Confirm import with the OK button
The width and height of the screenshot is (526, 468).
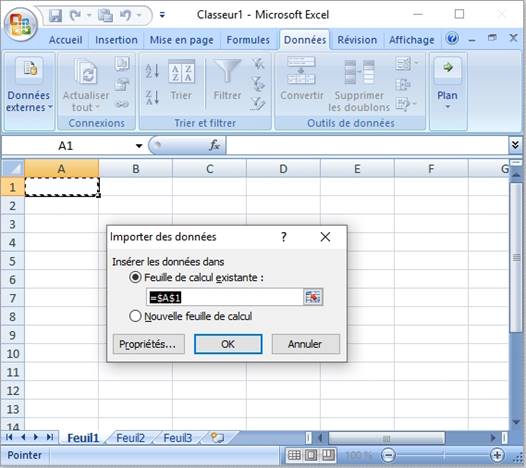tap(228, 344)
